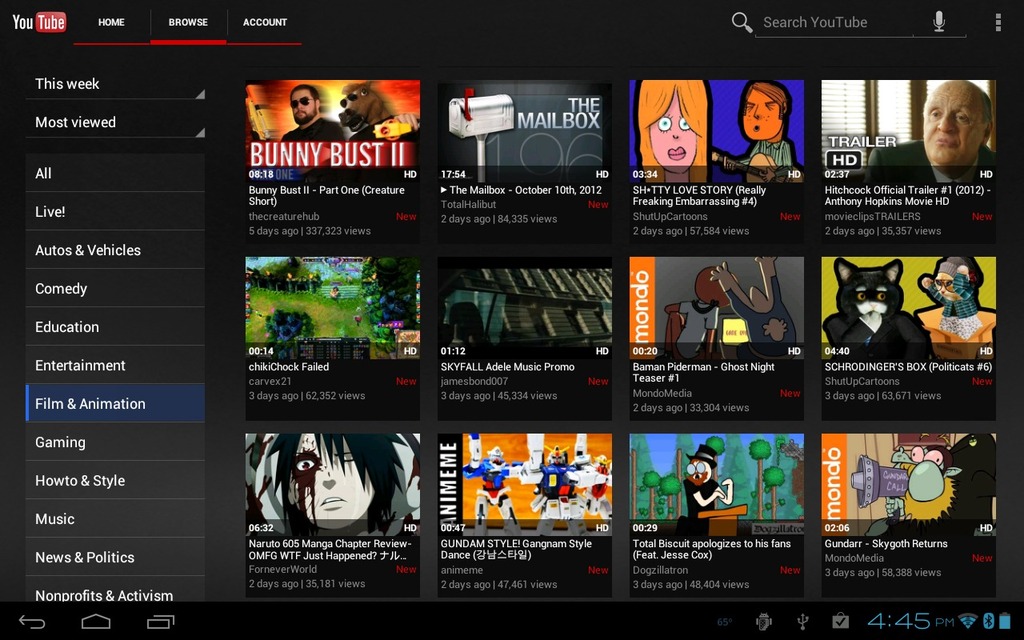Click the TotalHalibut channel name

(x=468, y=204)
